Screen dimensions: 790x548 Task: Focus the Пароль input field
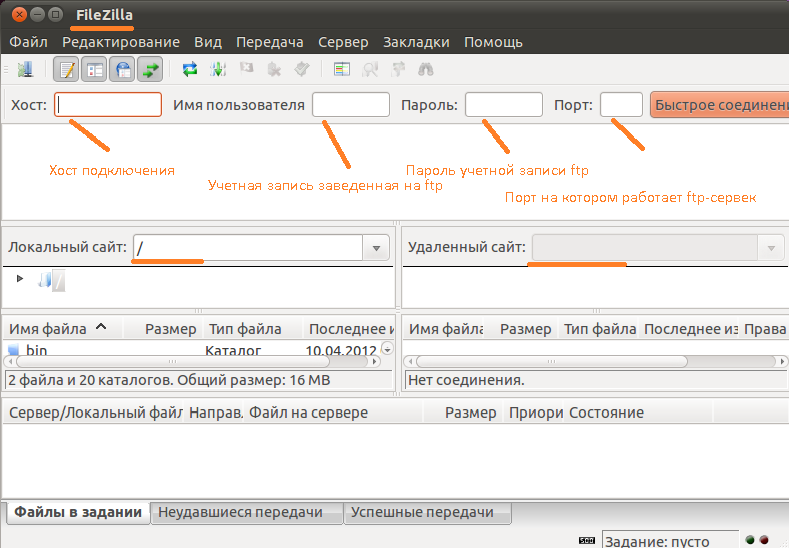[504, 105]
